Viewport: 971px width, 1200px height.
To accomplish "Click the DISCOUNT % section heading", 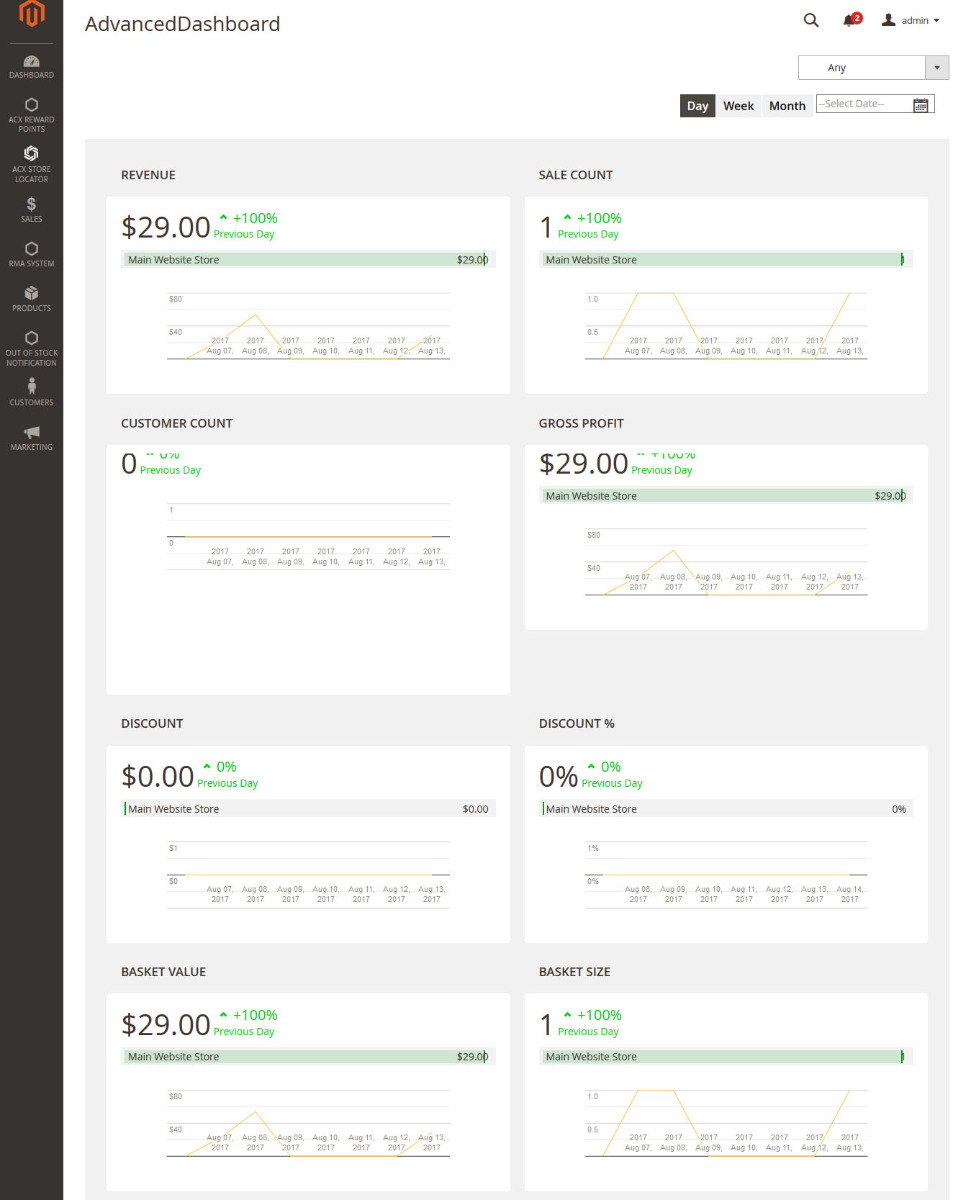I will point(577,724).
